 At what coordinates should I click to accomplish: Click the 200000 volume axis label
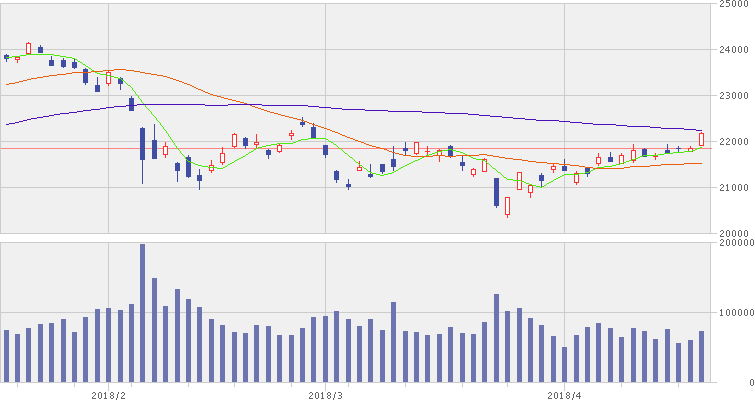[x=736, y=243]
